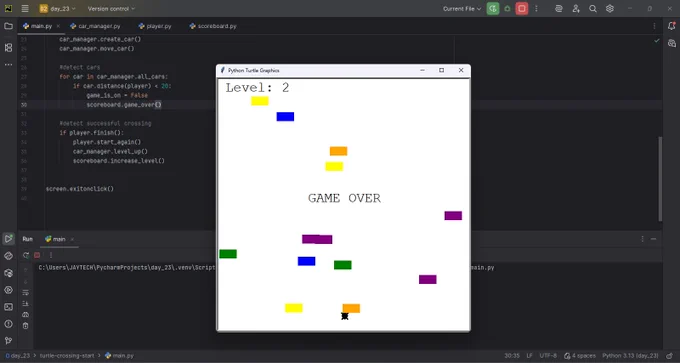
Task: Click main.py breadcrumb in navigation bar
Action: (x=120, y=356)
